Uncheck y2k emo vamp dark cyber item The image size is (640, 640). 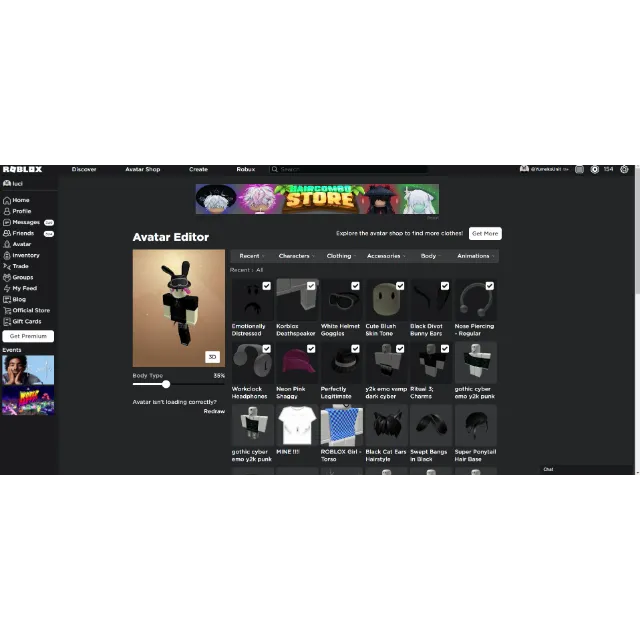click(400, 349)
